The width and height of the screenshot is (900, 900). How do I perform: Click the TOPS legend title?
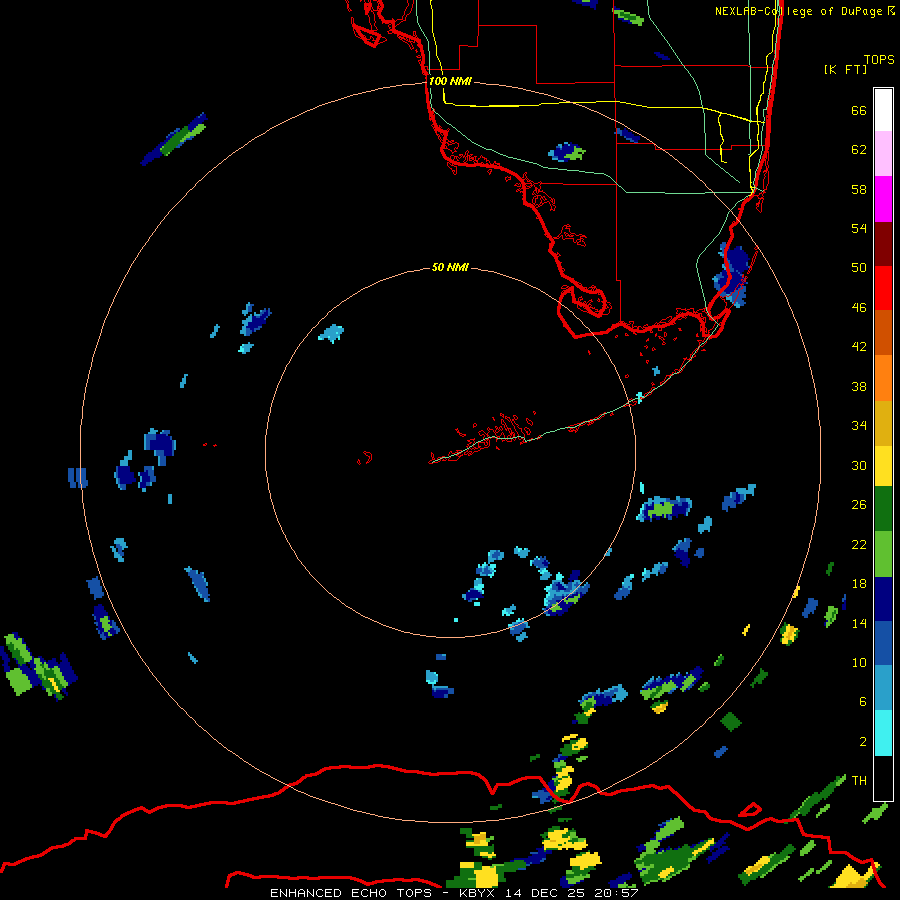point(879,59)
